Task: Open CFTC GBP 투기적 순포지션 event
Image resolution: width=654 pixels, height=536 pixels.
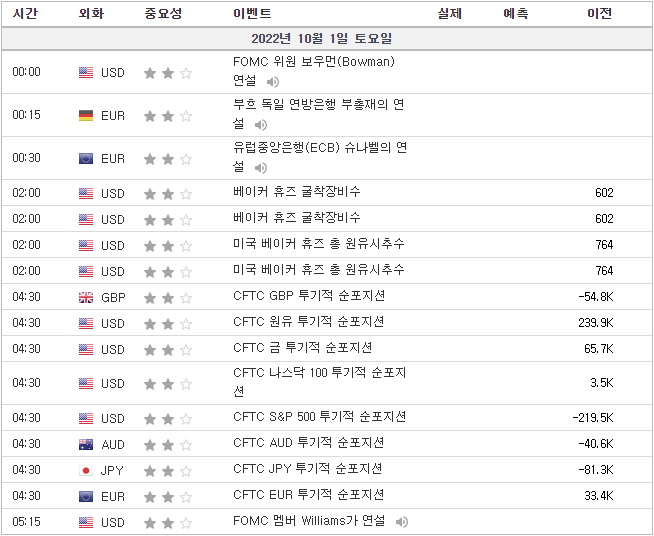Action: pyautogui.click(x=309, y=296)
